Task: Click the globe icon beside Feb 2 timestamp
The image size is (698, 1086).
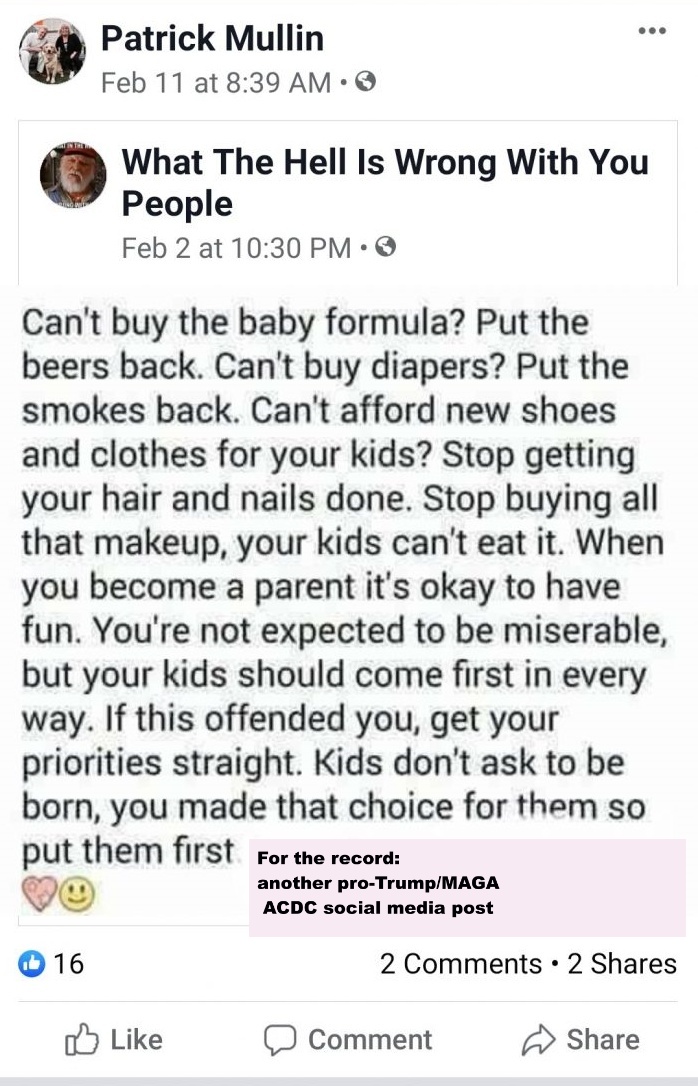Action: tap(385, 246)
